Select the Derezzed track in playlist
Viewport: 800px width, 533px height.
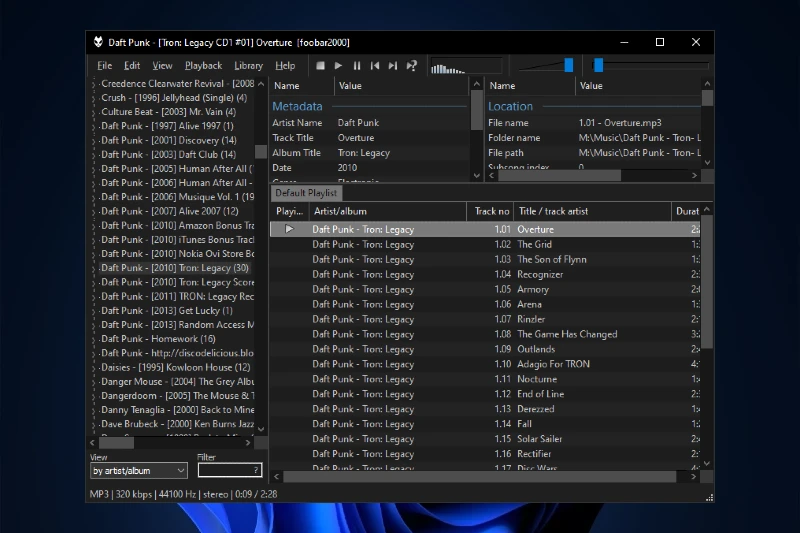coord(536,409)
